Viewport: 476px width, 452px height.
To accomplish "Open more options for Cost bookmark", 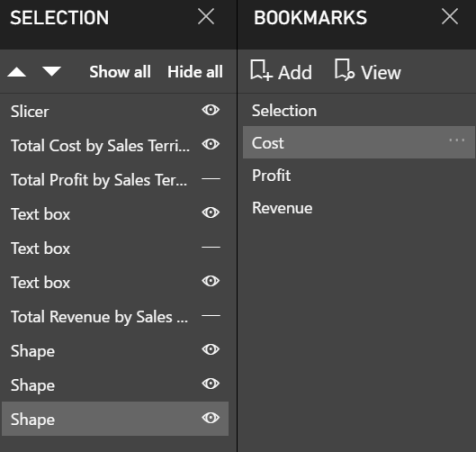I will point(457,140).
